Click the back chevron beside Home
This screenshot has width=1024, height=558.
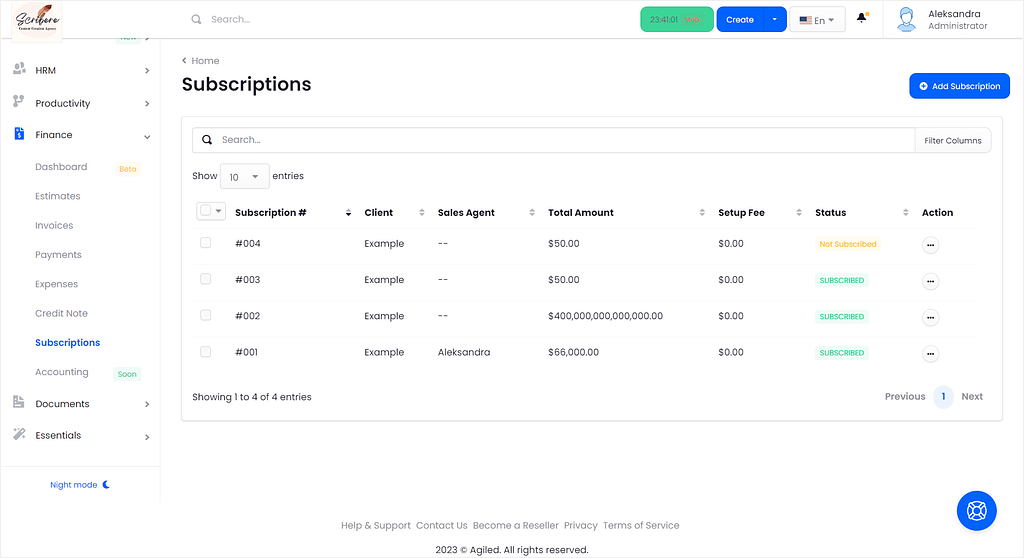(x=184, y=60)
